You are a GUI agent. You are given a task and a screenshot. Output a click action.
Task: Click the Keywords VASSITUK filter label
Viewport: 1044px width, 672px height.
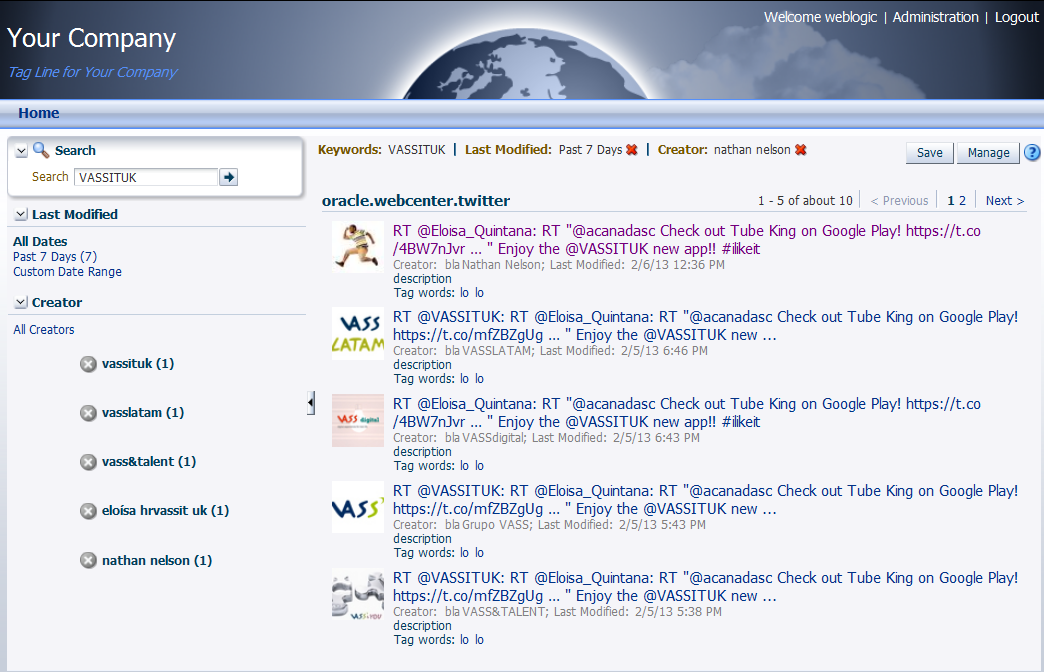pos(382,150)
